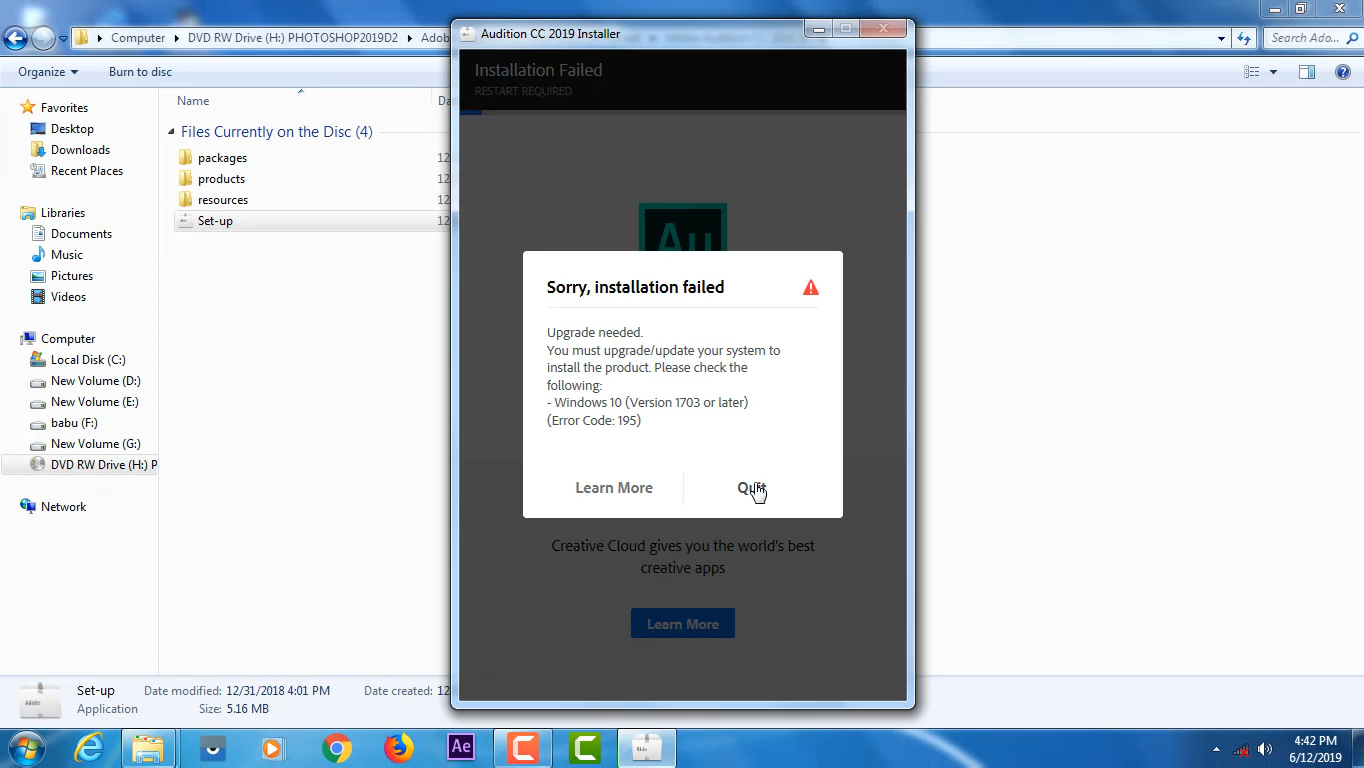Image resolution: width=1364 pixels, height=768 pixels.
Task: Open Downloads in Favorites
Action: point(80,150)
